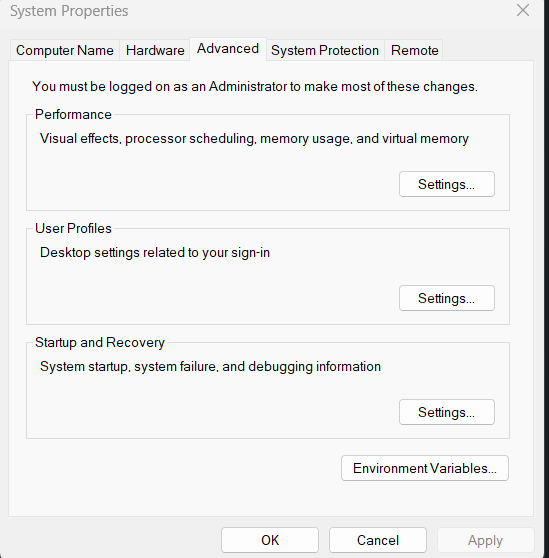Click the desktop settings sign-in description
The width and height of the screenshot is (549, 558).
pos(155,252)
